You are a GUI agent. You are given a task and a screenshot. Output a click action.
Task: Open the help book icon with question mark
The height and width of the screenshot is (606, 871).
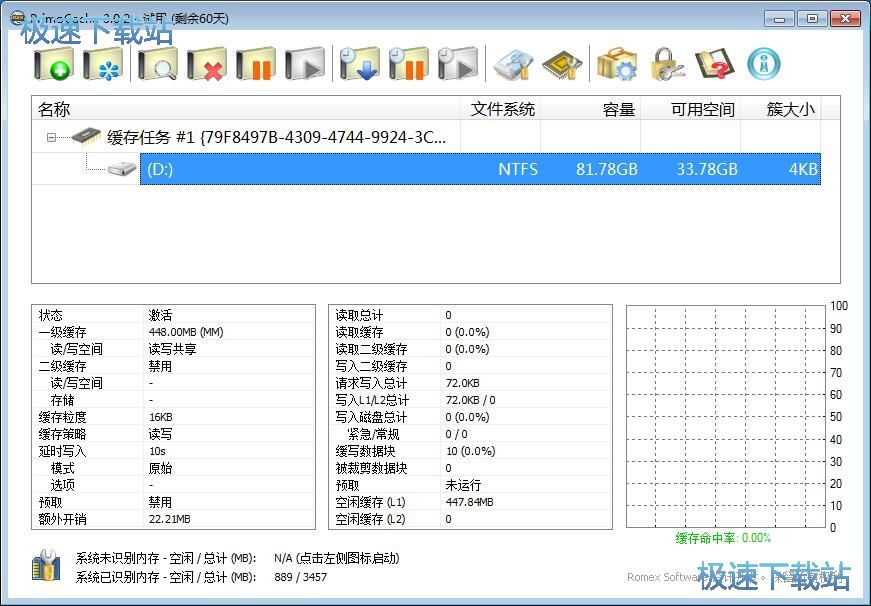click(714, 65)
